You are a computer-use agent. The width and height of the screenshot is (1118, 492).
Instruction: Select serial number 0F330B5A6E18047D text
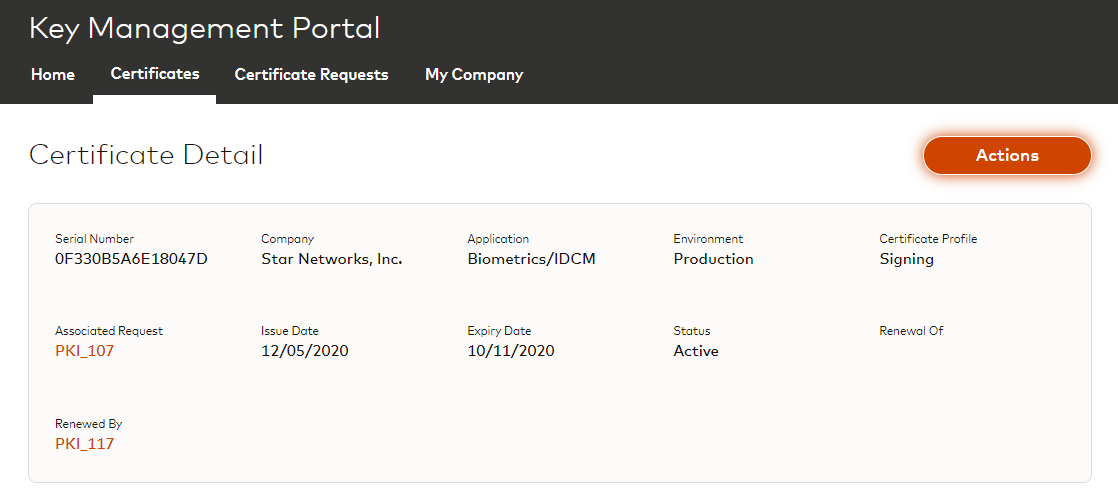click(131, 259)
